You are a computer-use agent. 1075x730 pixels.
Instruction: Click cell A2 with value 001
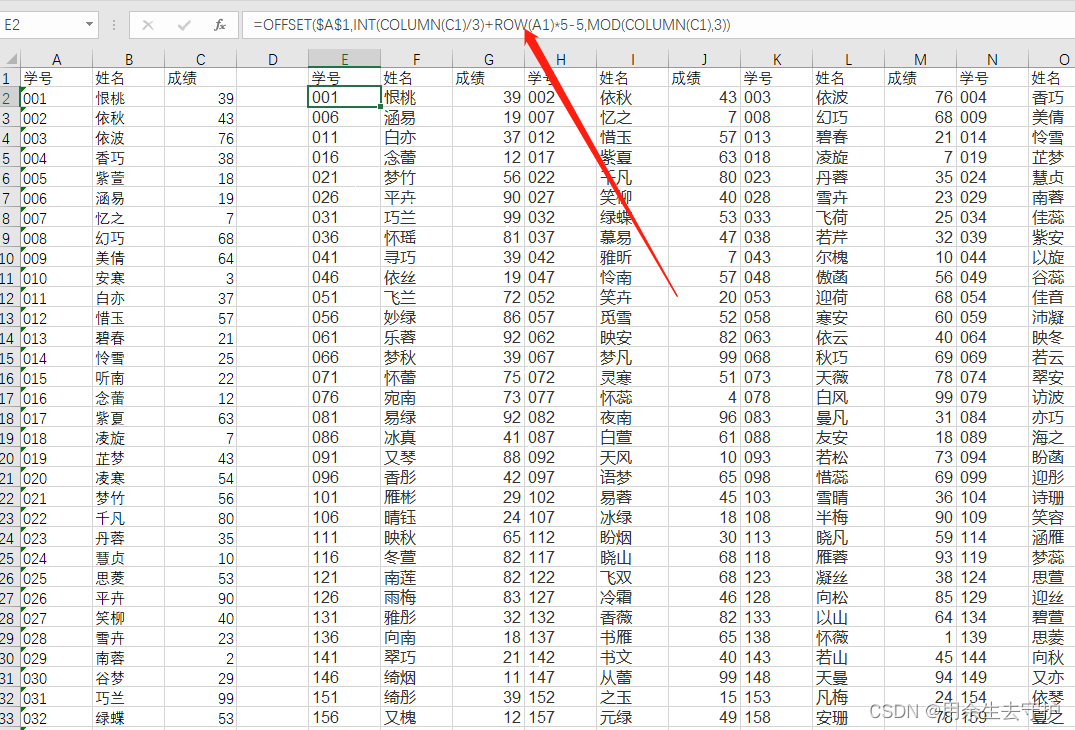tap(56, 98)
